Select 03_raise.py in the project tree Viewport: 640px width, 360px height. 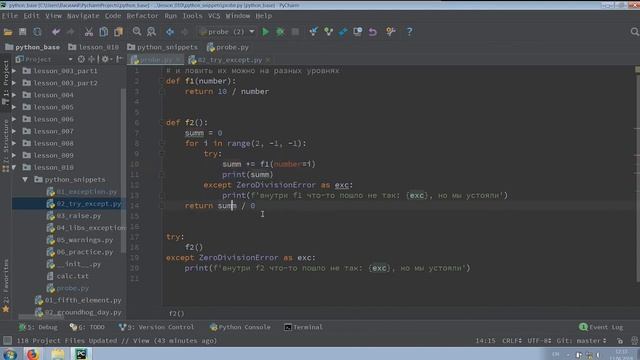tap(79, 216)
